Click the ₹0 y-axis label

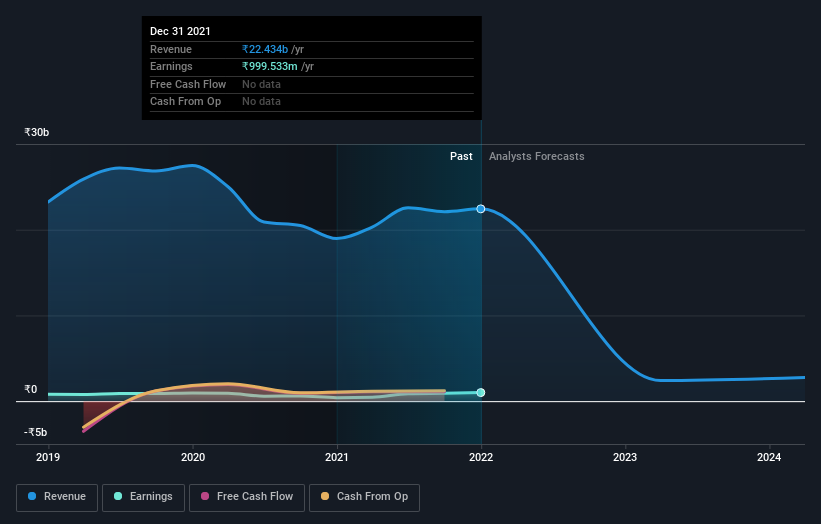(31, 389)
